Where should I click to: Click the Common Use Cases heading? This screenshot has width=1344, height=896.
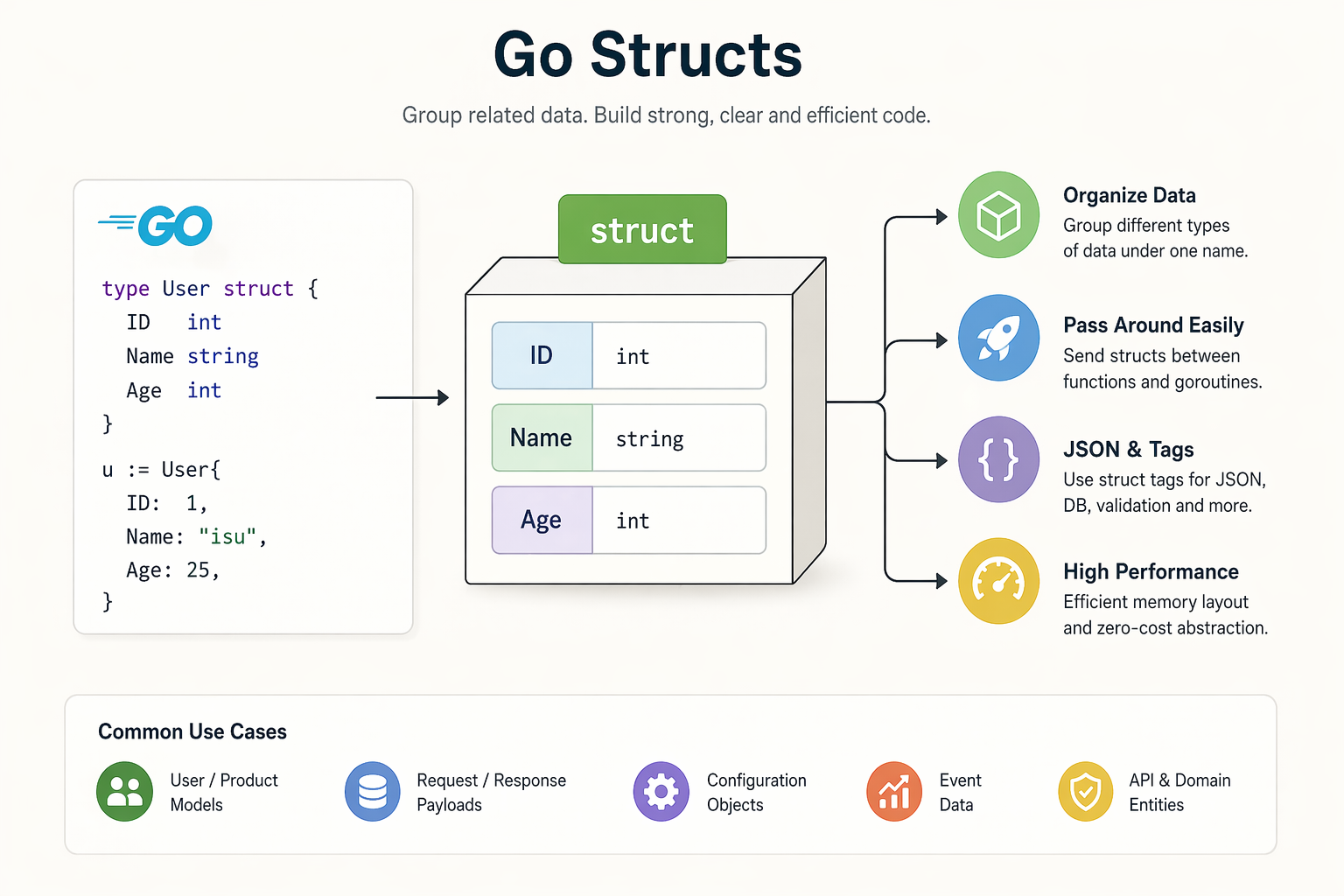pos(192,731)
